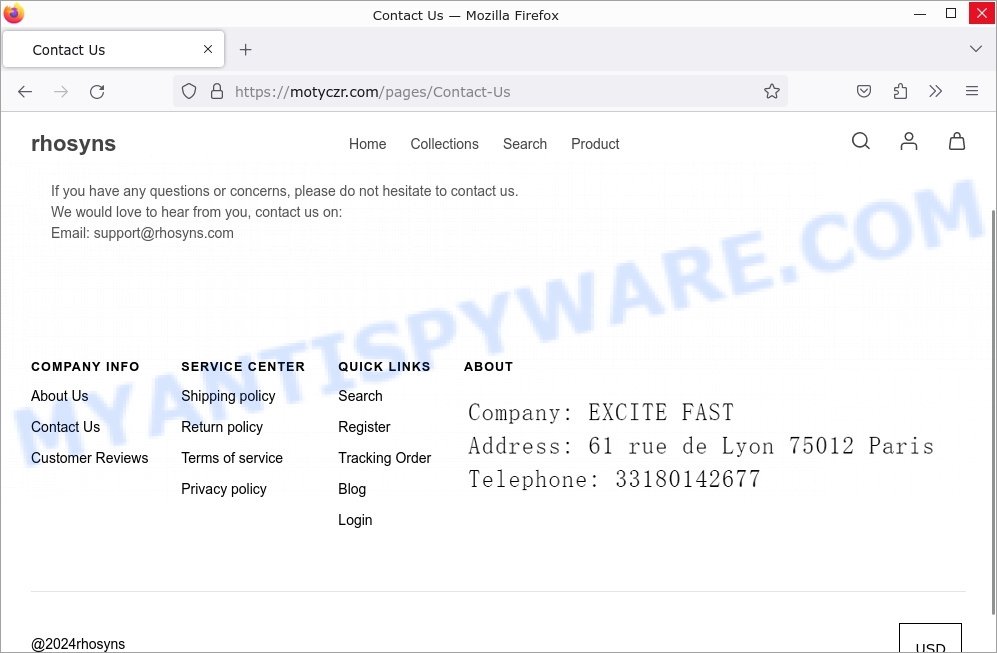Screen dimensions: 997x653
Task: Click Search under Quick Links
Action: pyautogui.click(x=361, y=396)
